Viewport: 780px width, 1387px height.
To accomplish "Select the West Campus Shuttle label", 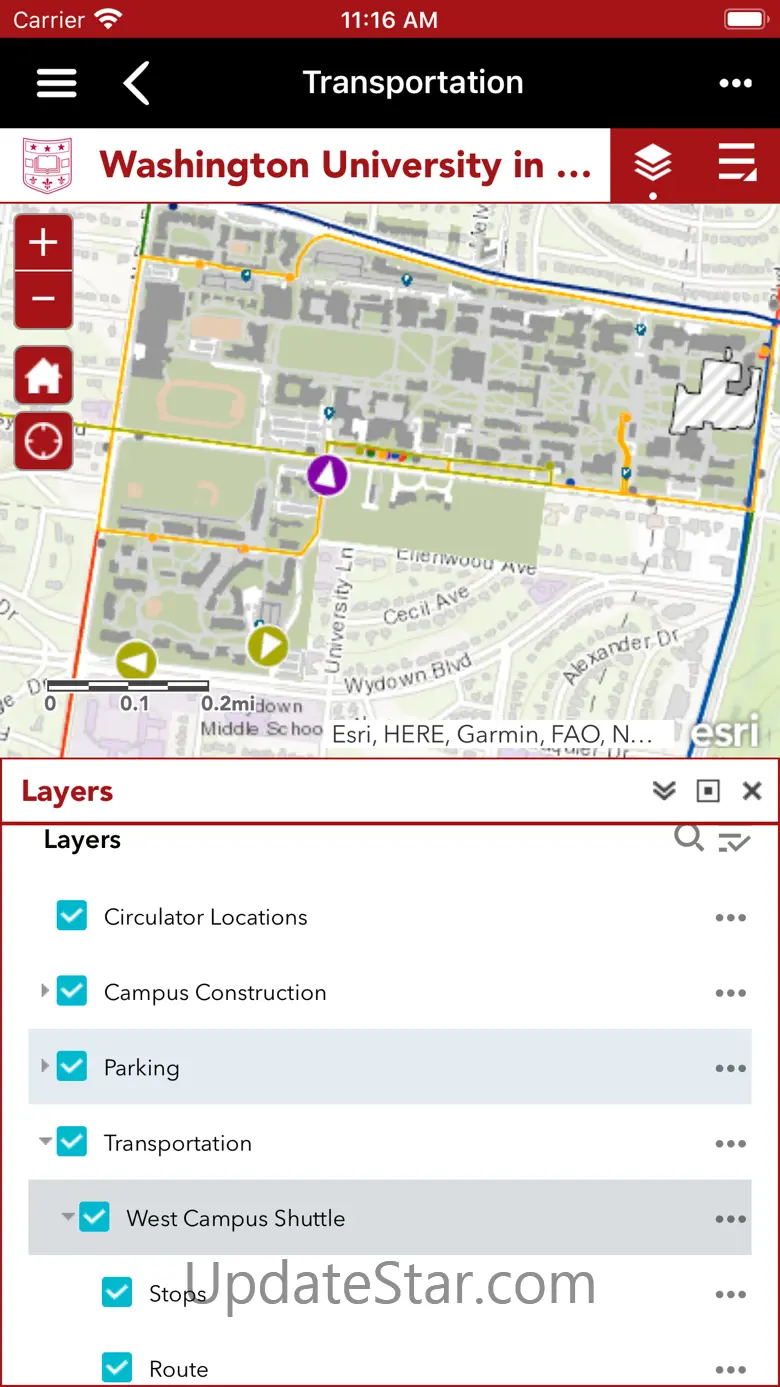I will pyautogui.click(x=236, y=1218).
